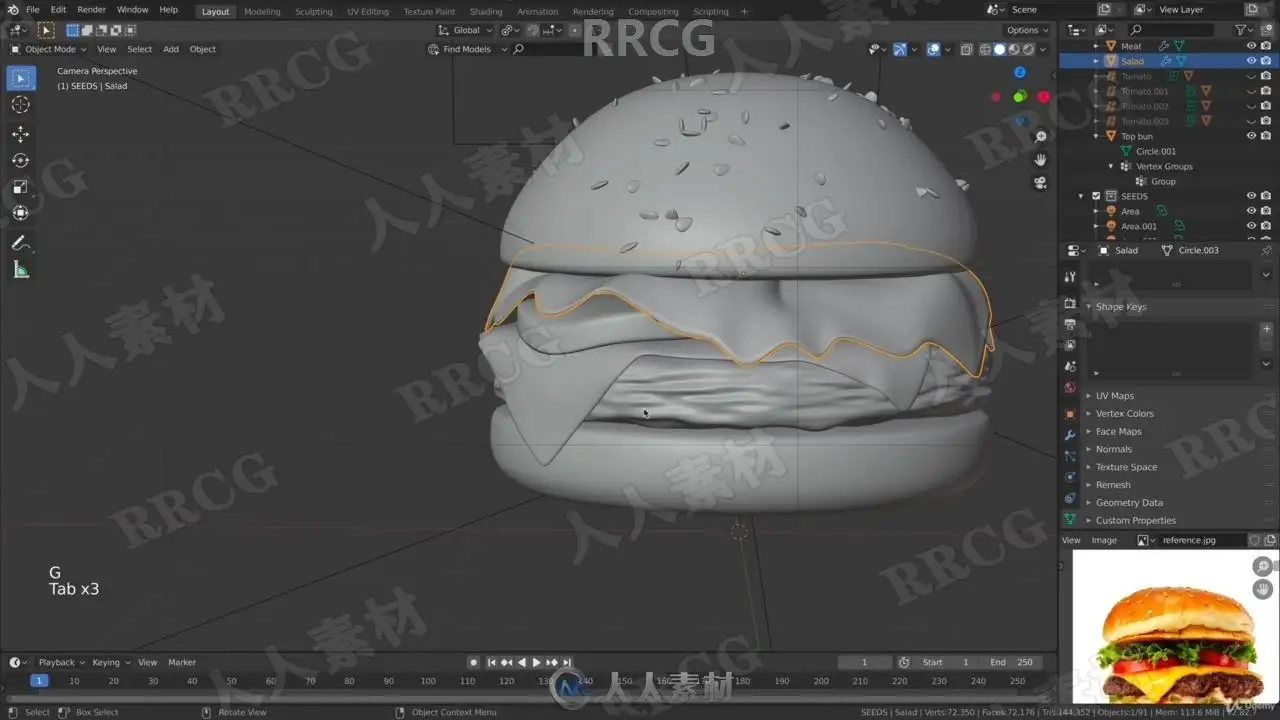Toggle visibility of Area.001 light

(x=1251, y=226)
